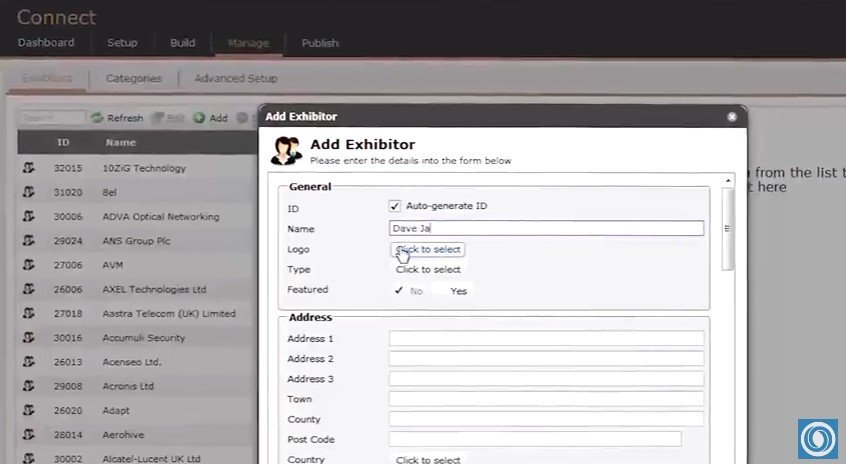
Task: Open the Logo click-to-select picker
Action: (x=427, y=249)
